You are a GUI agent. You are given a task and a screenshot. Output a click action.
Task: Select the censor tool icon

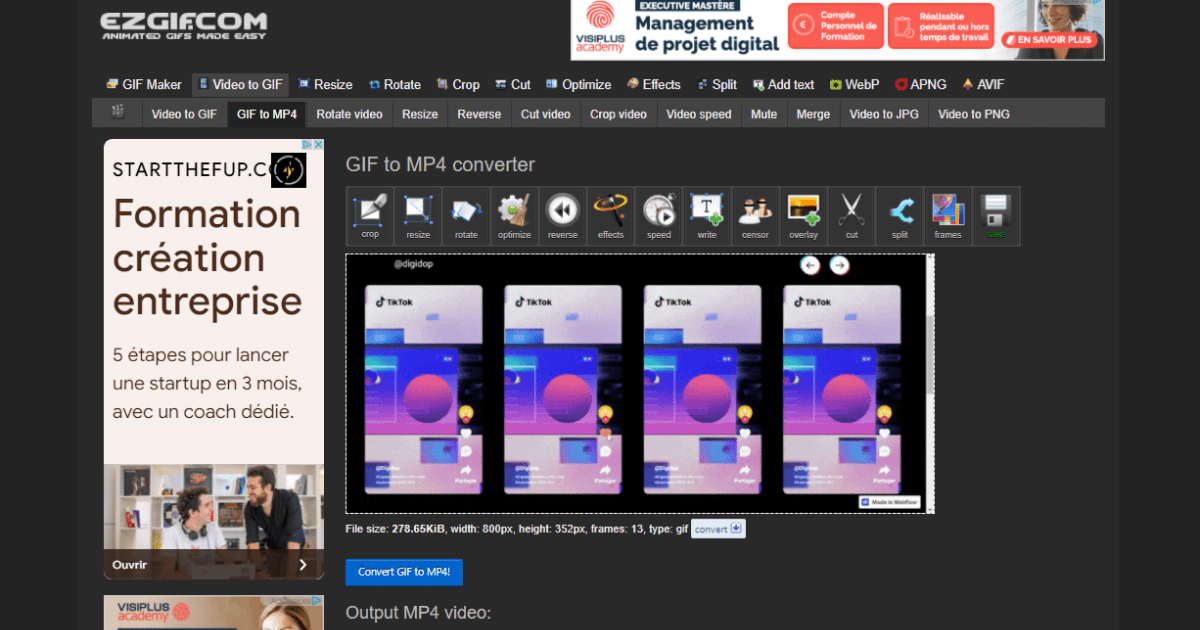pyautogui.click(x=755, y=216)
